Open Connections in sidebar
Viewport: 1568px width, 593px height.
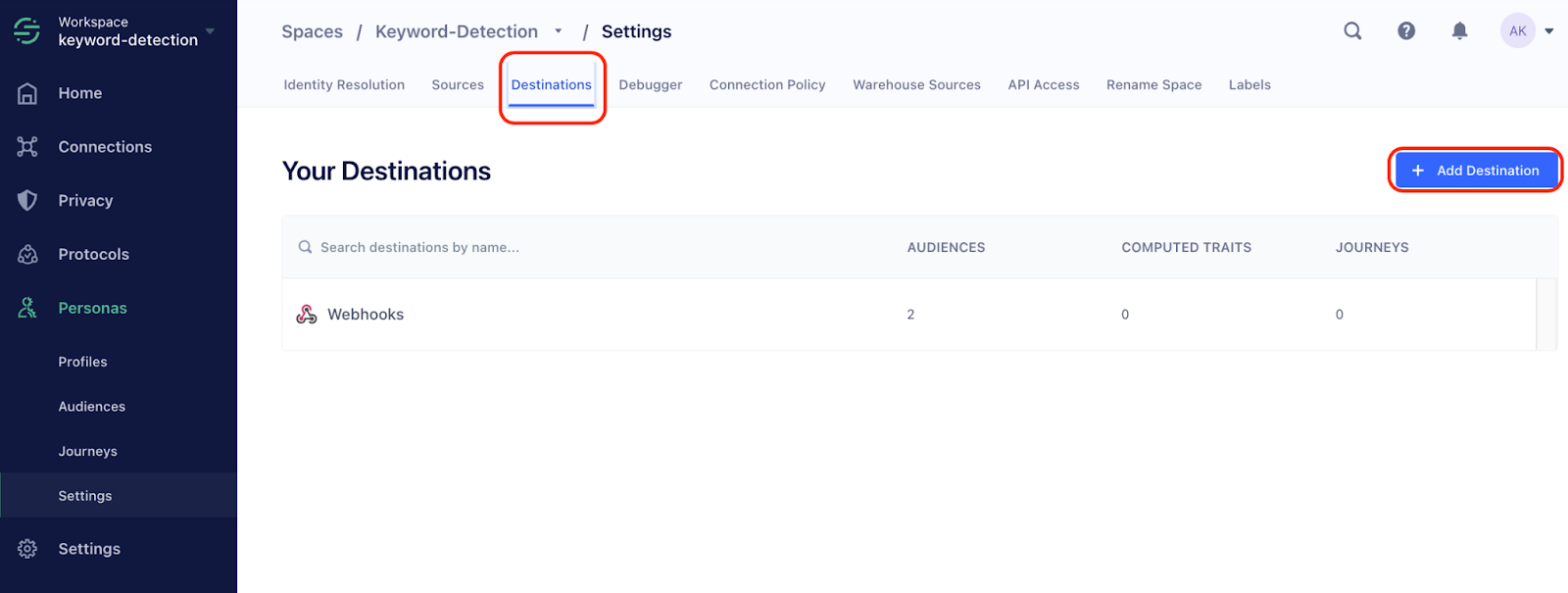105,147
